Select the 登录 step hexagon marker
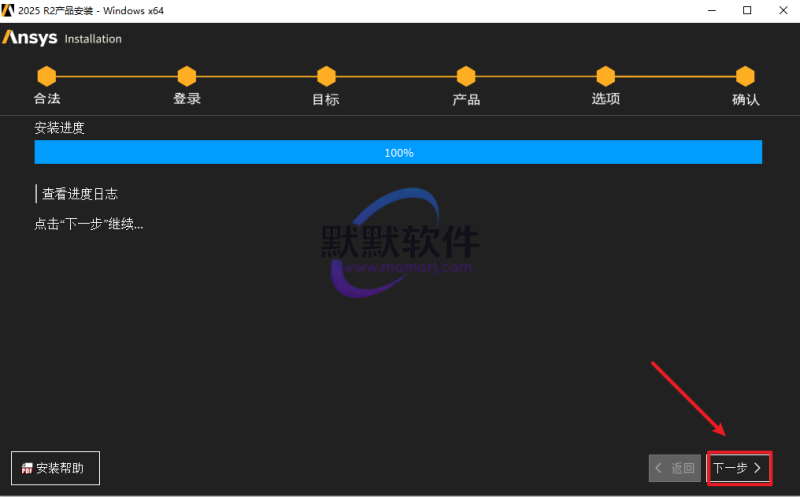The height and width of the screenshot is (497, 800). [186, 76]
